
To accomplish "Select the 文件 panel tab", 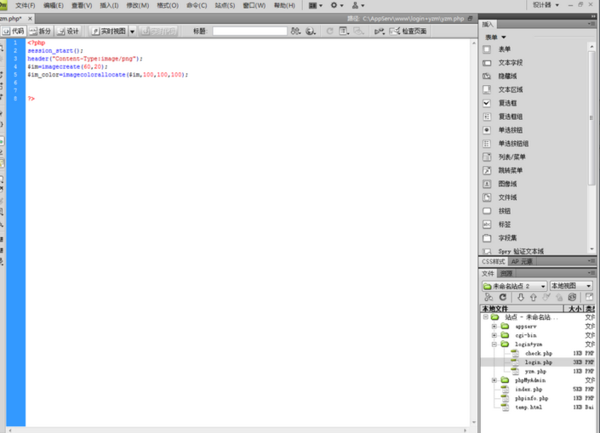I will [488, 273].
